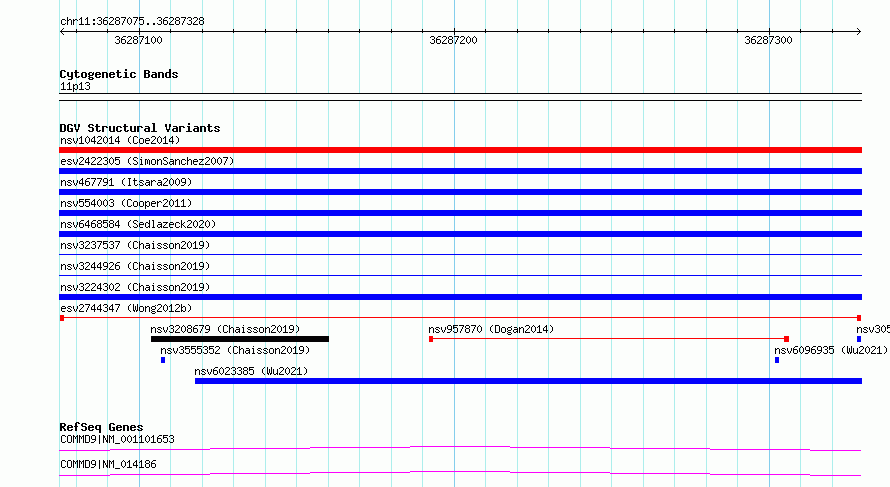This screenshot has width=890, height=487.
Task: Select the 11p13 band label
Action: tap(75, 86)
